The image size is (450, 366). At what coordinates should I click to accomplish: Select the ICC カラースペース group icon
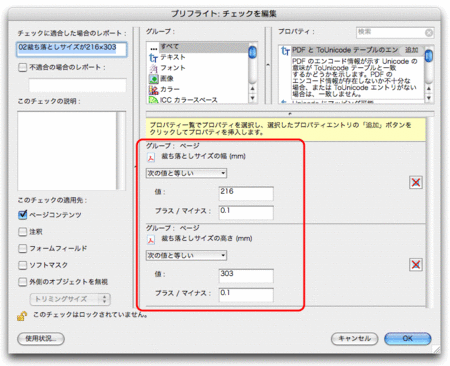pos(153,100)
